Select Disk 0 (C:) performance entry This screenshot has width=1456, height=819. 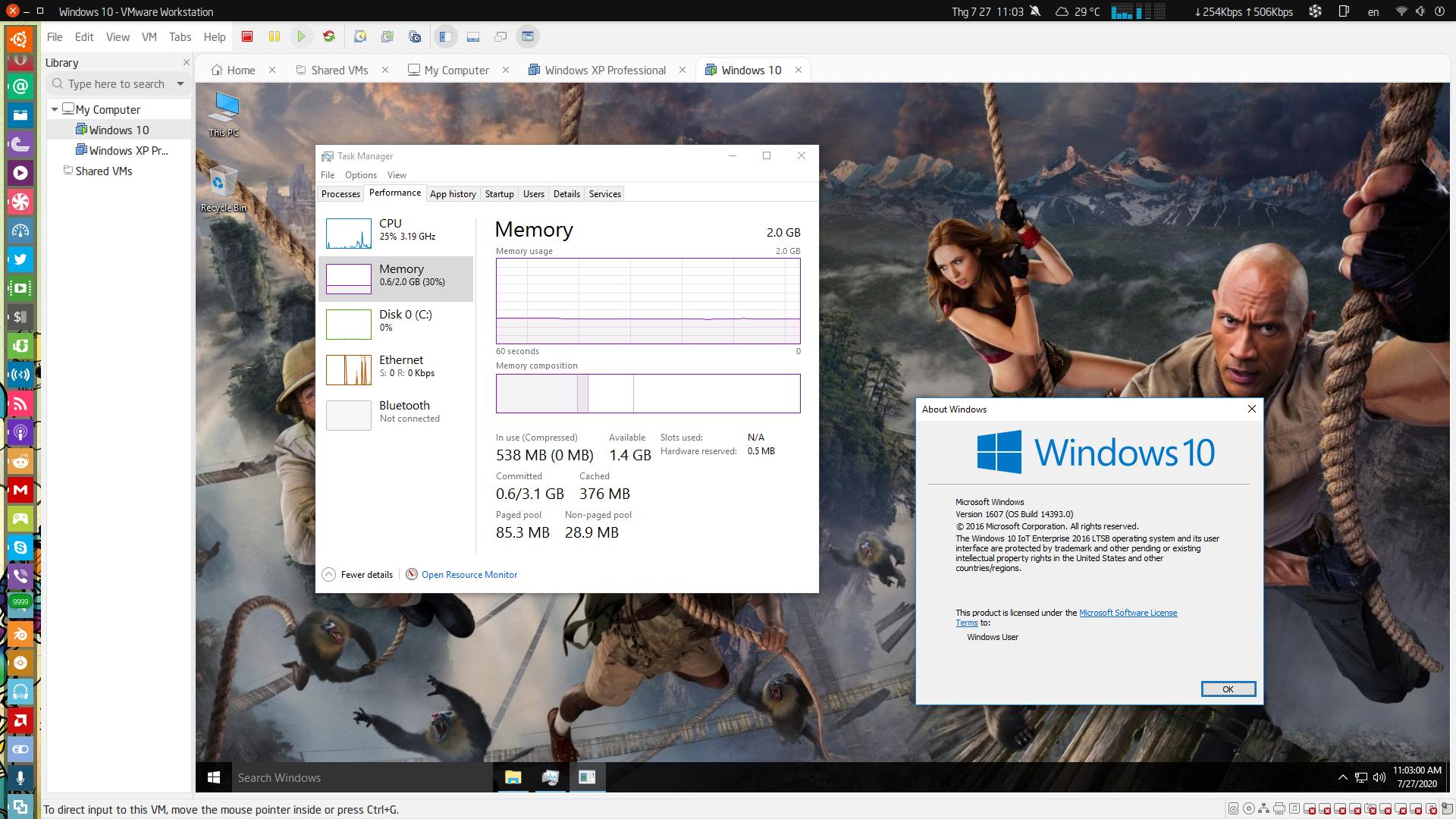pyautogui.click(x=396, y=325)
